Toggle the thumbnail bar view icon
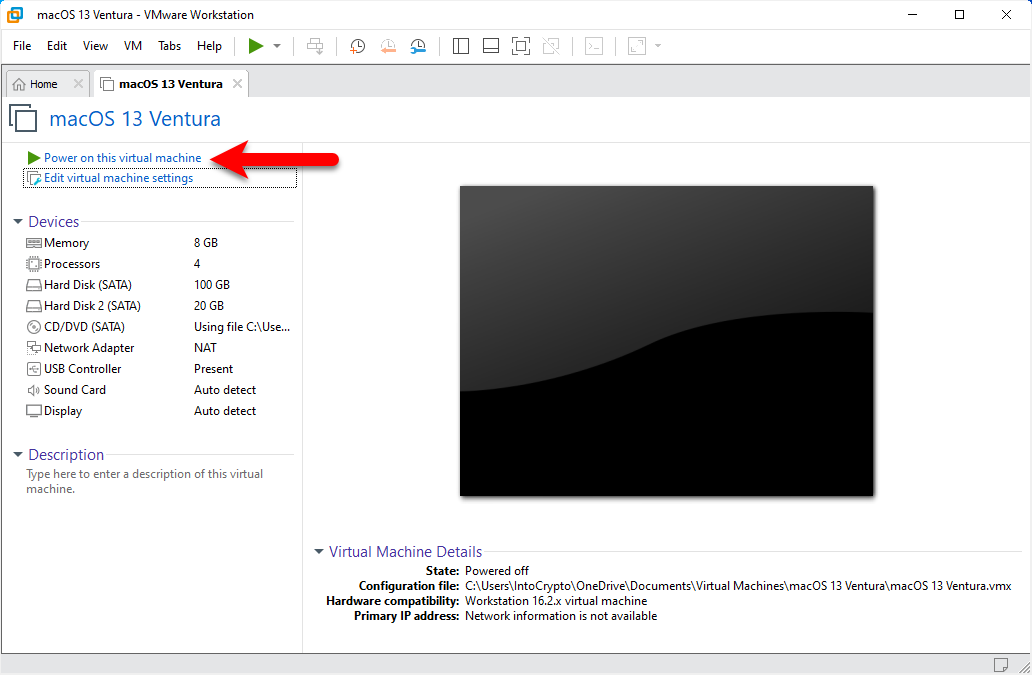Viewport: 1032px width, 675px height. tap(491, 46)
